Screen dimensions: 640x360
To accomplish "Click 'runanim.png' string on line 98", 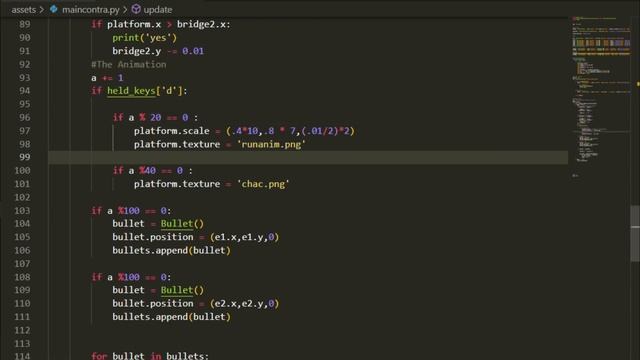I will click(x=271, y=144).
